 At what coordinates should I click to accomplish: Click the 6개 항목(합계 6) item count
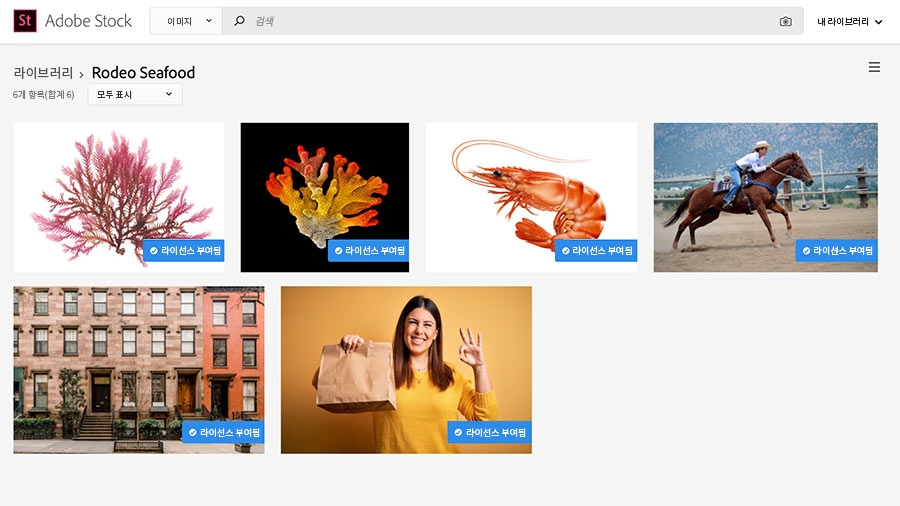click(x=44, y=95)
